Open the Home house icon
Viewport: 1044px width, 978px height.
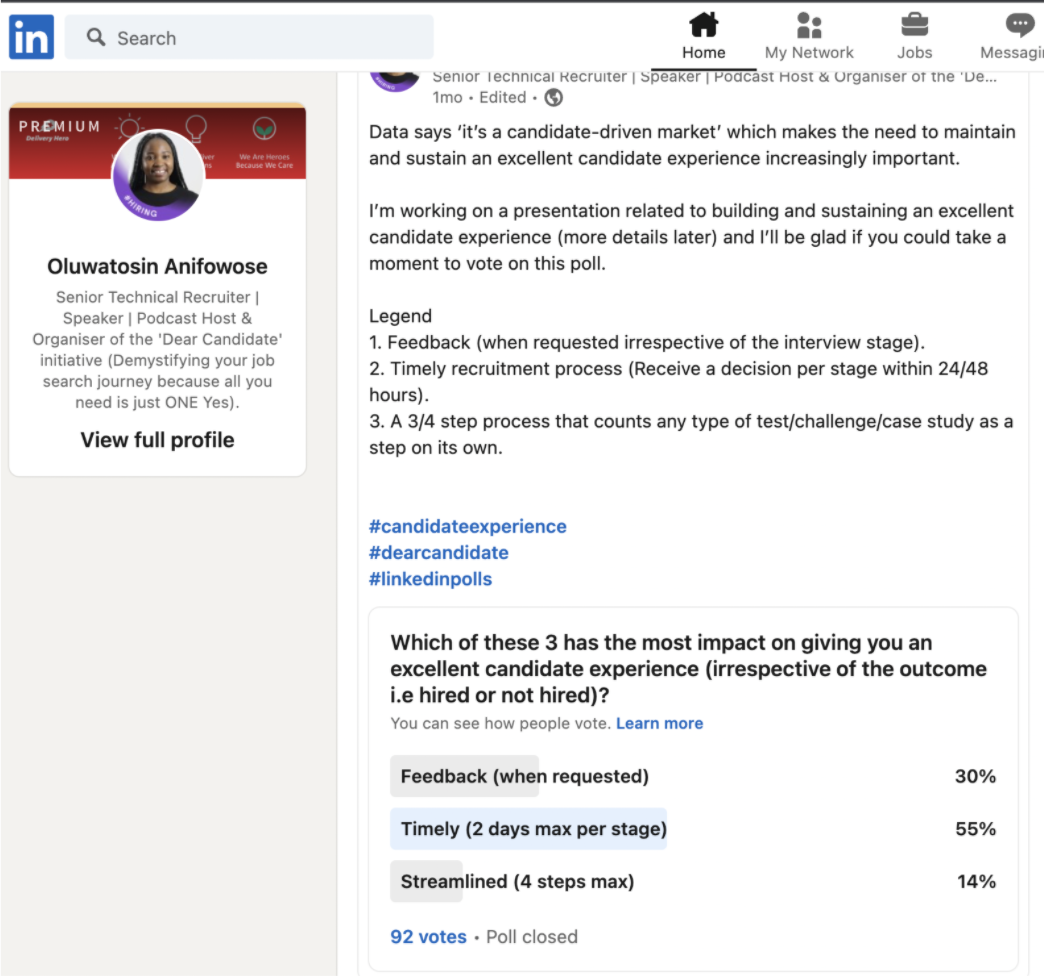(x=704, y=25)
